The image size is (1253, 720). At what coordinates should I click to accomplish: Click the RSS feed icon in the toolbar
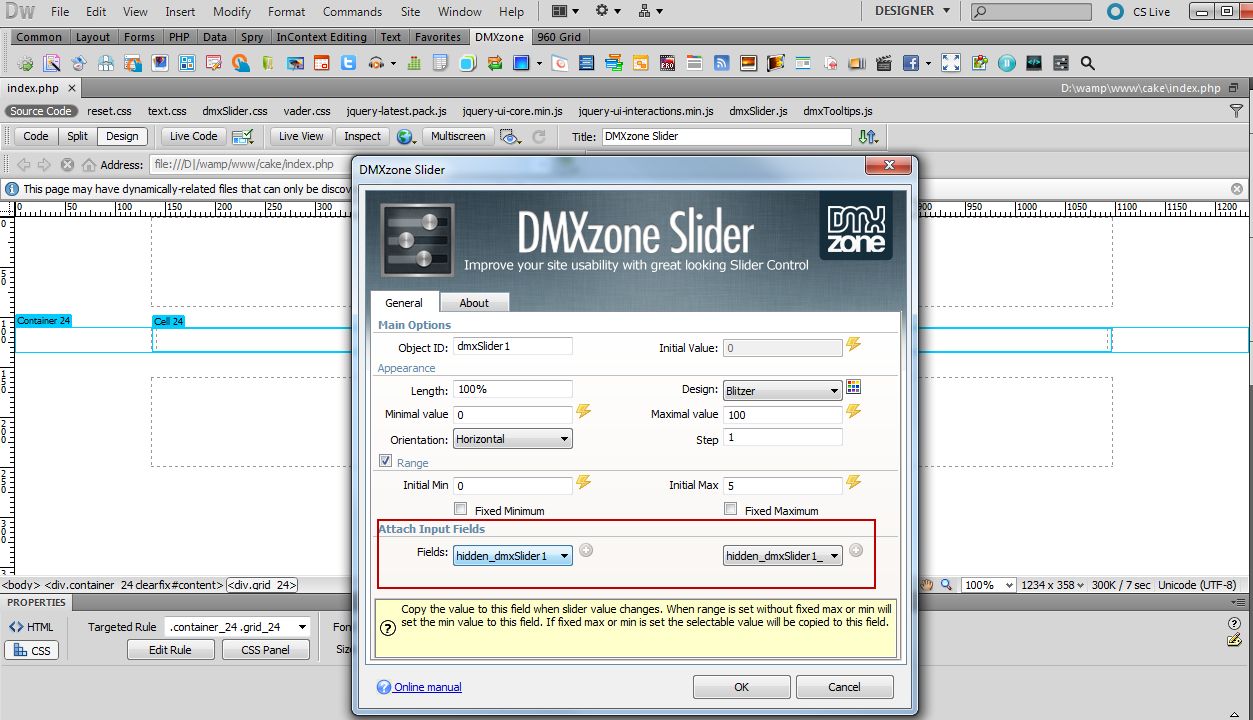coord(721,63)
